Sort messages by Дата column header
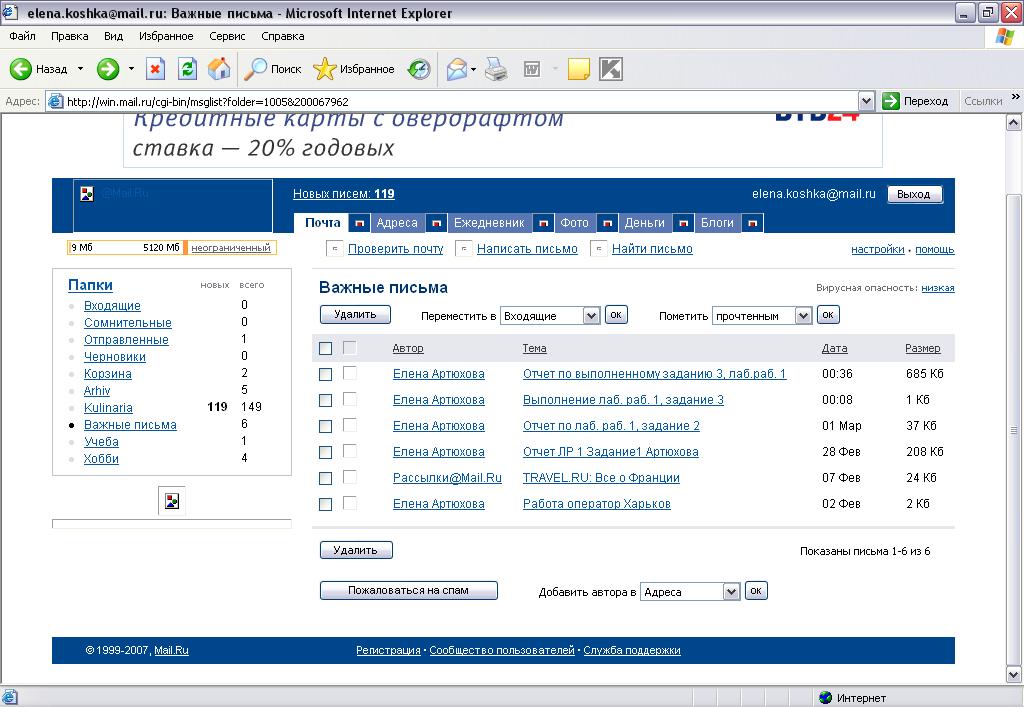This screenshot has width=1024, height=707. click(834, 349)
